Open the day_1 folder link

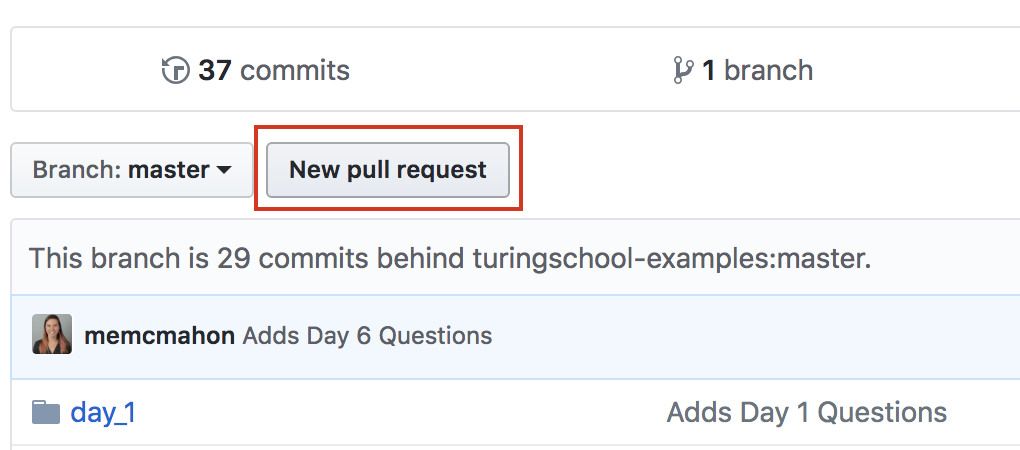coord(103,412)
